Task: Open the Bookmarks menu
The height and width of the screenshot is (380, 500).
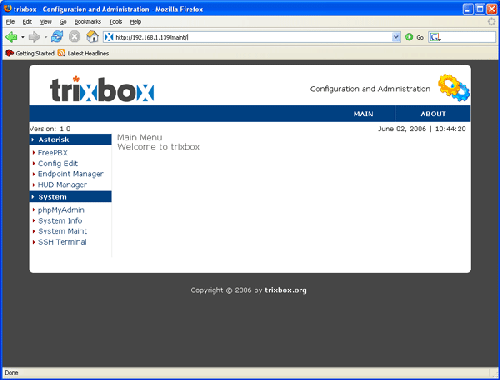Action: tap(88, 22)
